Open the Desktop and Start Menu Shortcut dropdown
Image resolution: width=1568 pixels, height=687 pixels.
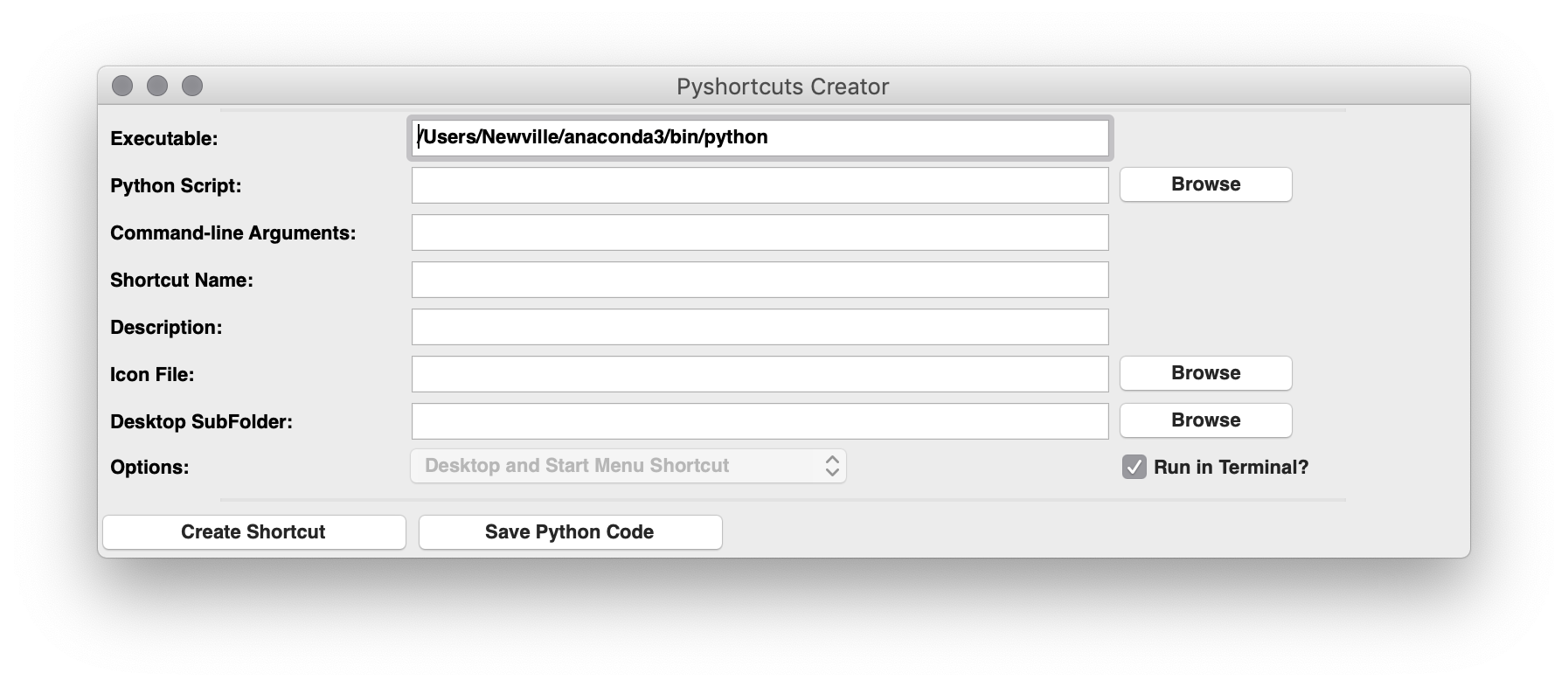(x=628, y=466)
